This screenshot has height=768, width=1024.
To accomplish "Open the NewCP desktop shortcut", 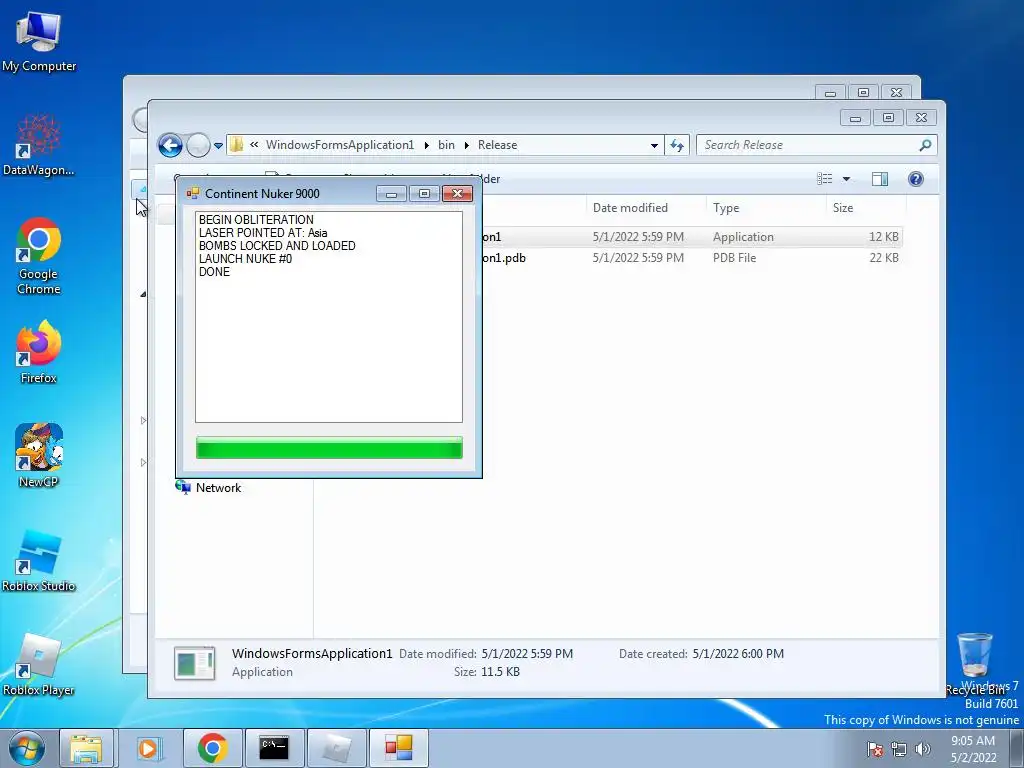I will coord(39,455).
